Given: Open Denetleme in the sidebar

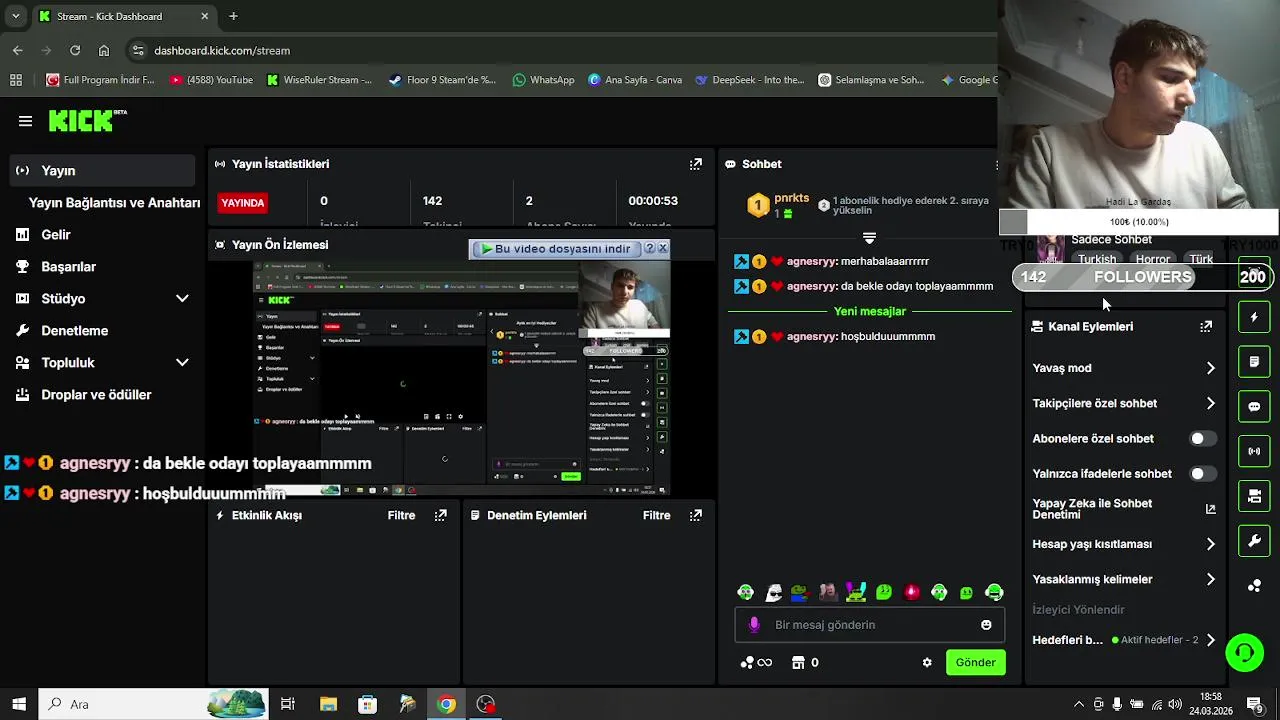Looking at the screenshot, I should [74, 331].
